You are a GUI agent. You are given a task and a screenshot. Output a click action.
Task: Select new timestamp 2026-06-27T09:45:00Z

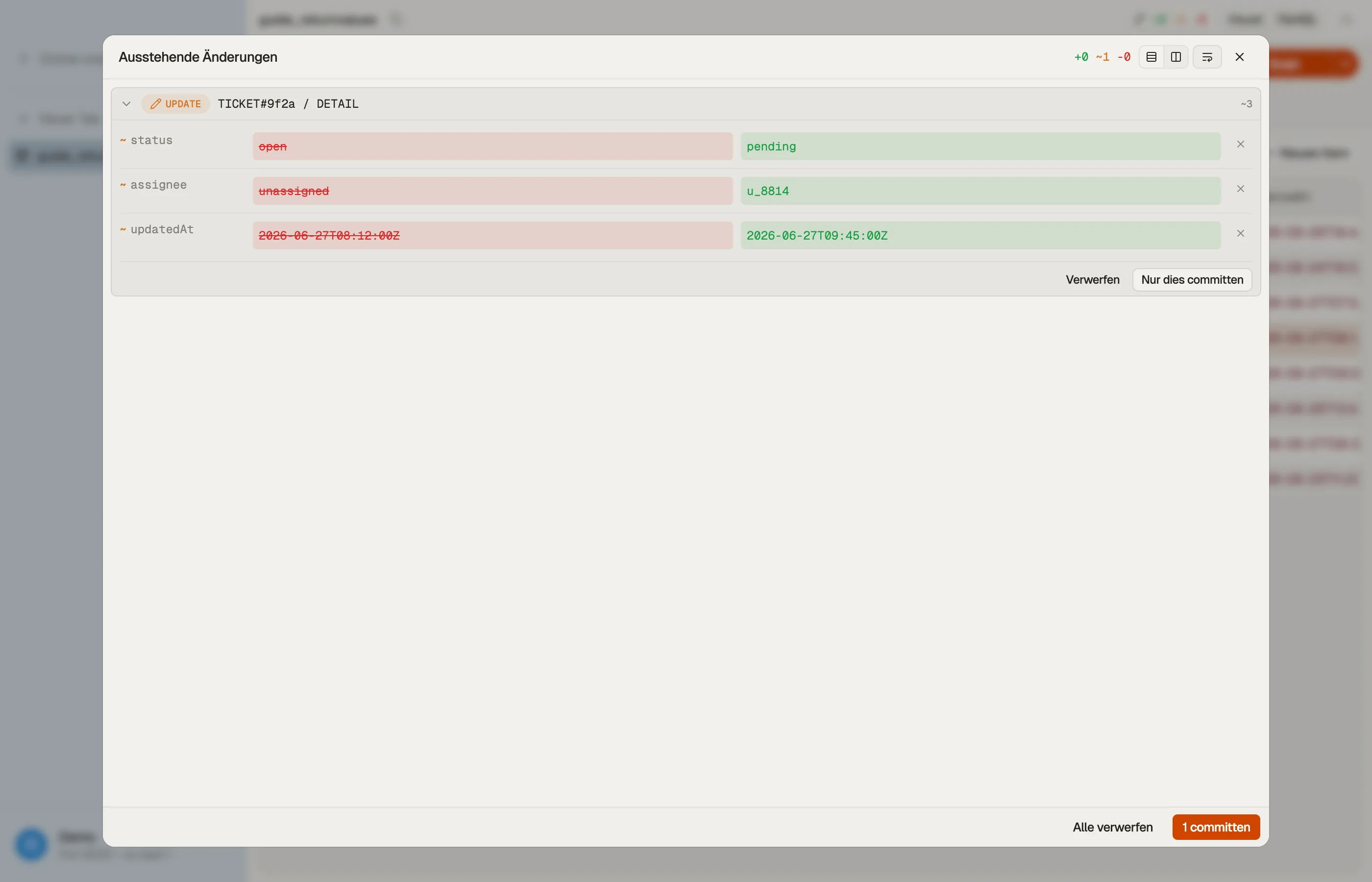click(980, 235)
